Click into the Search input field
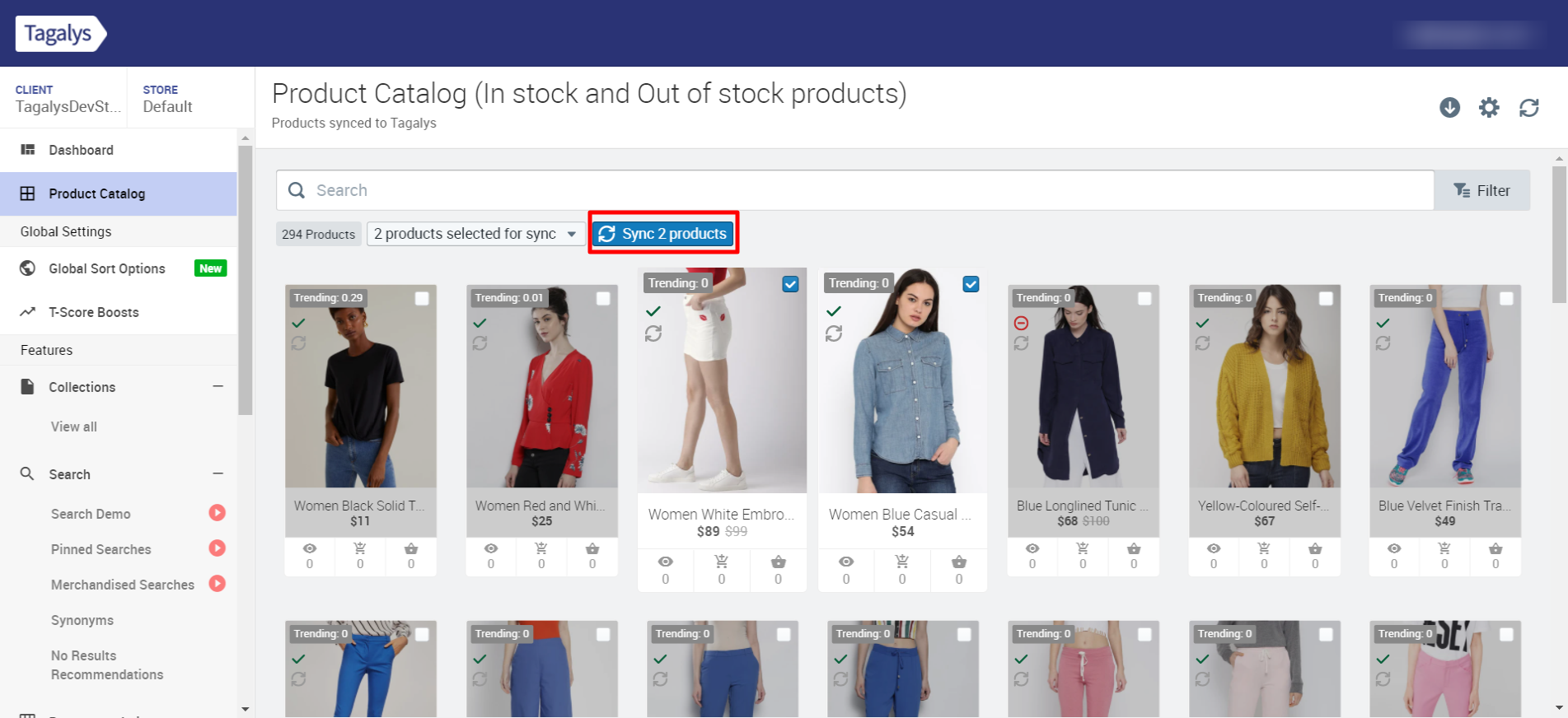The image size is (1568, 718). point(857,190)
